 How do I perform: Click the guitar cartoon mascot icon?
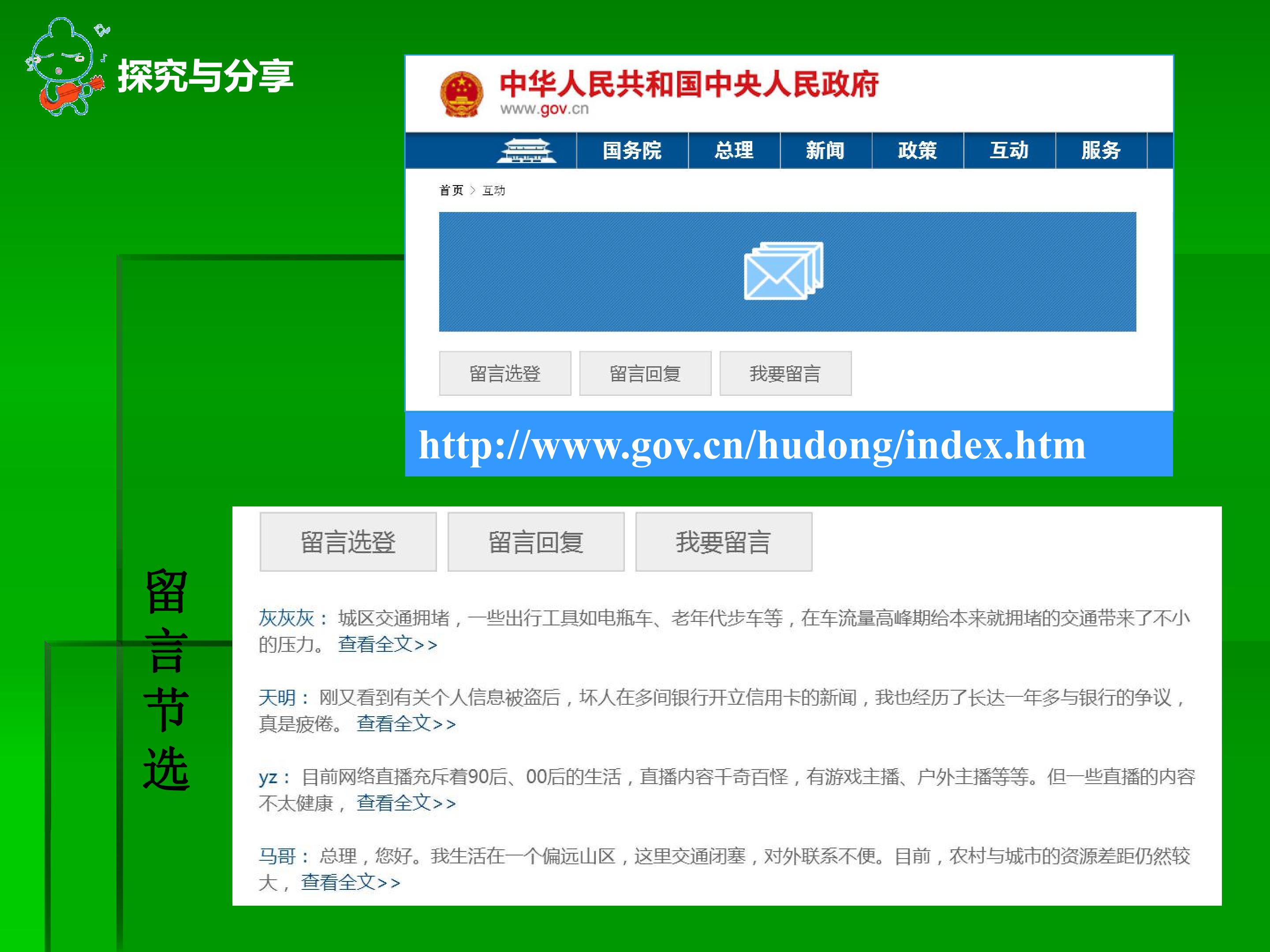pyautogui.click(x=65, y=67)
